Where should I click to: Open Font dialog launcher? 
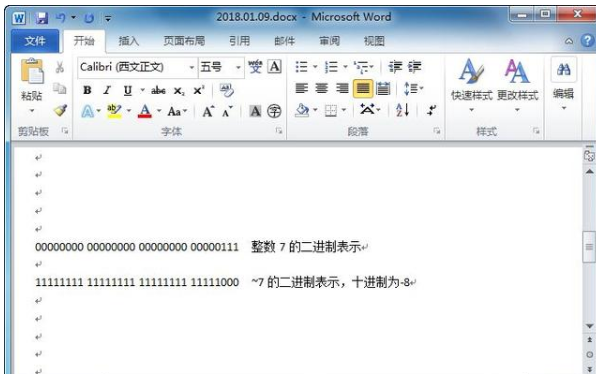(x=279, y=131)
